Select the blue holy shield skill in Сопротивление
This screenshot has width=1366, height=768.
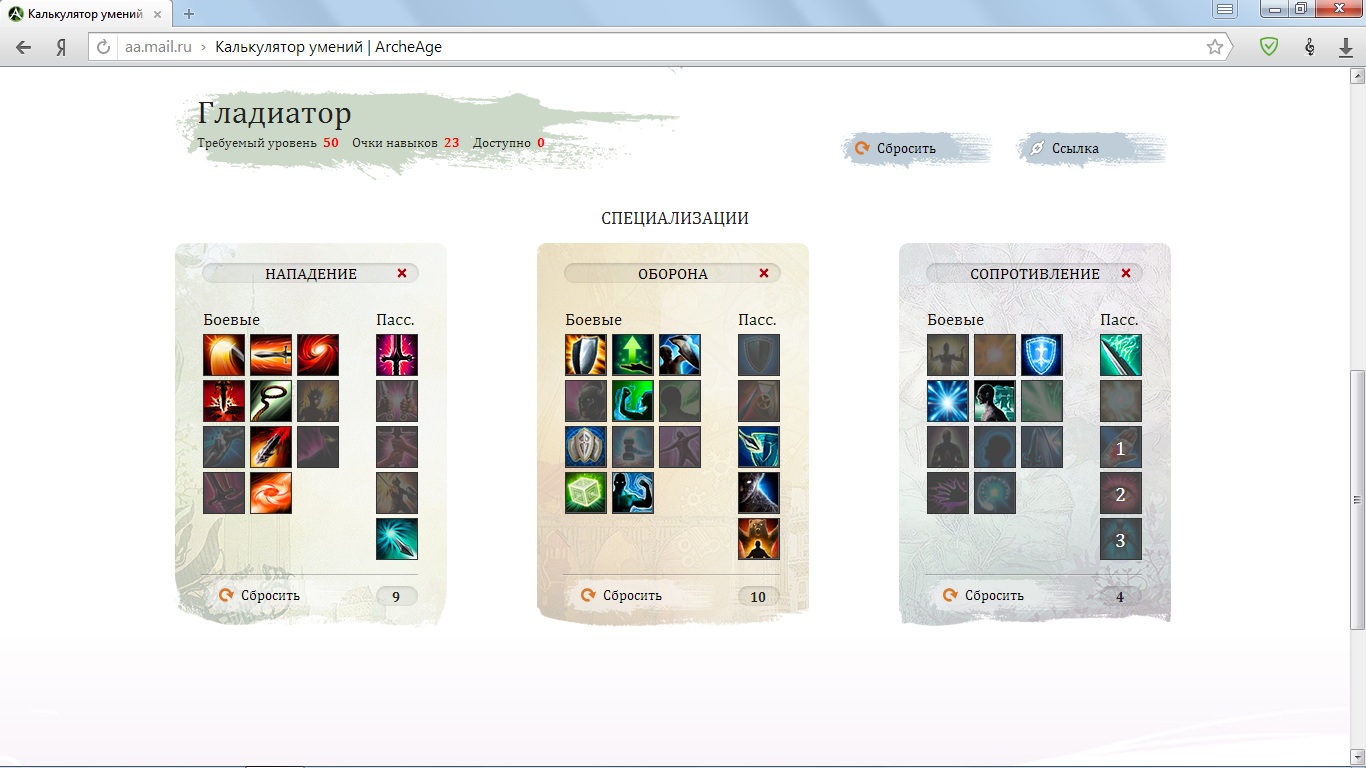pos(1042,355)
